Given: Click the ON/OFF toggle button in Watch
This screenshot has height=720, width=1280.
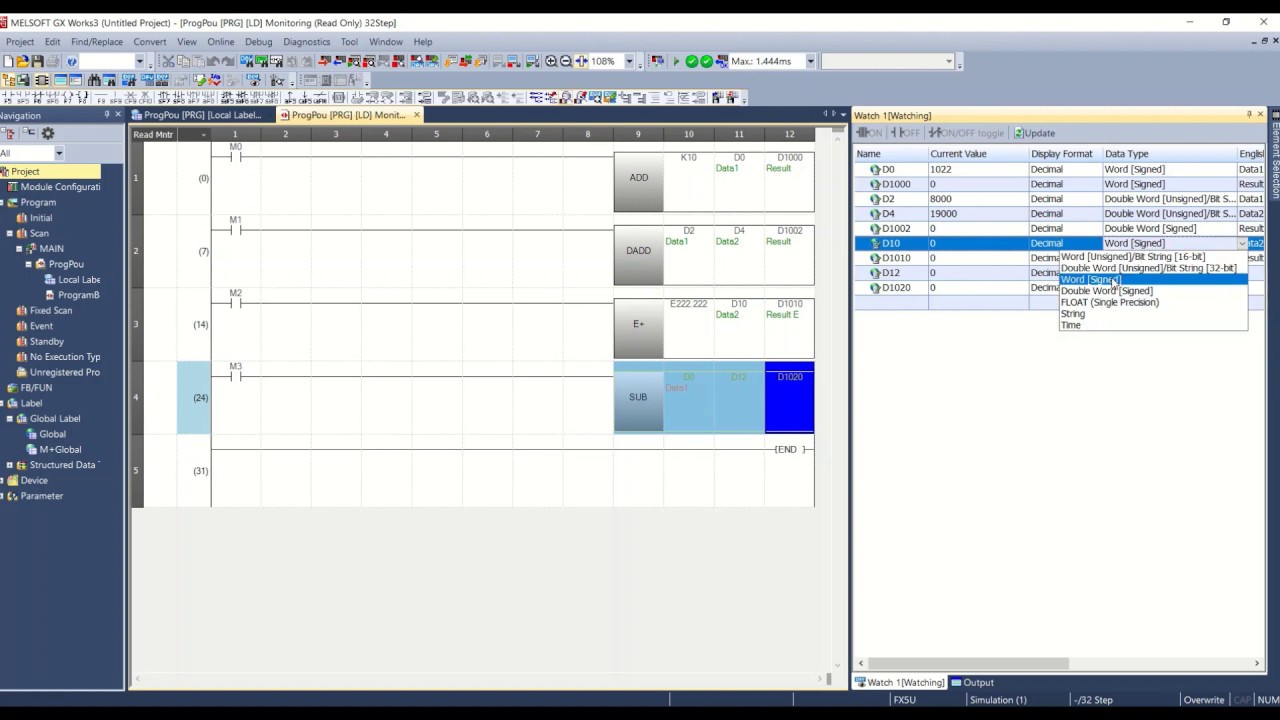Looking at the screenshot, I should coord(966,133).
